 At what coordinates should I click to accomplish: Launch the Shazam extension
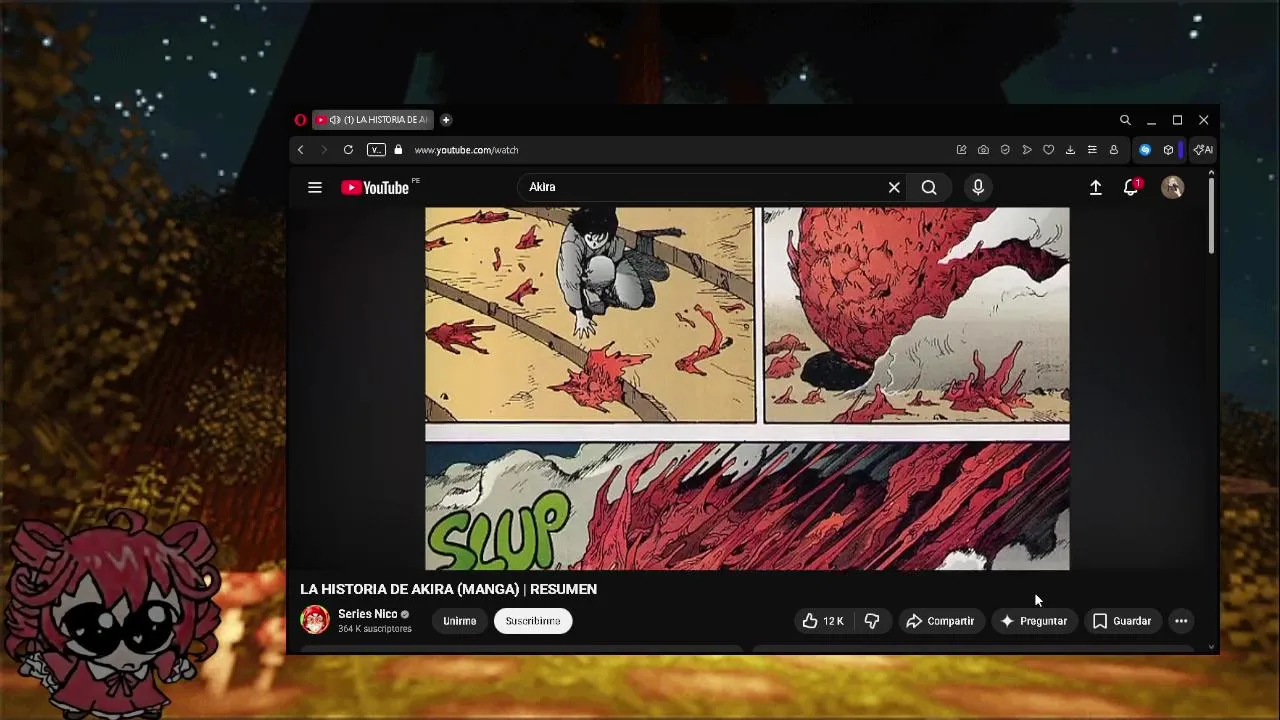(x=1145, y=150)
